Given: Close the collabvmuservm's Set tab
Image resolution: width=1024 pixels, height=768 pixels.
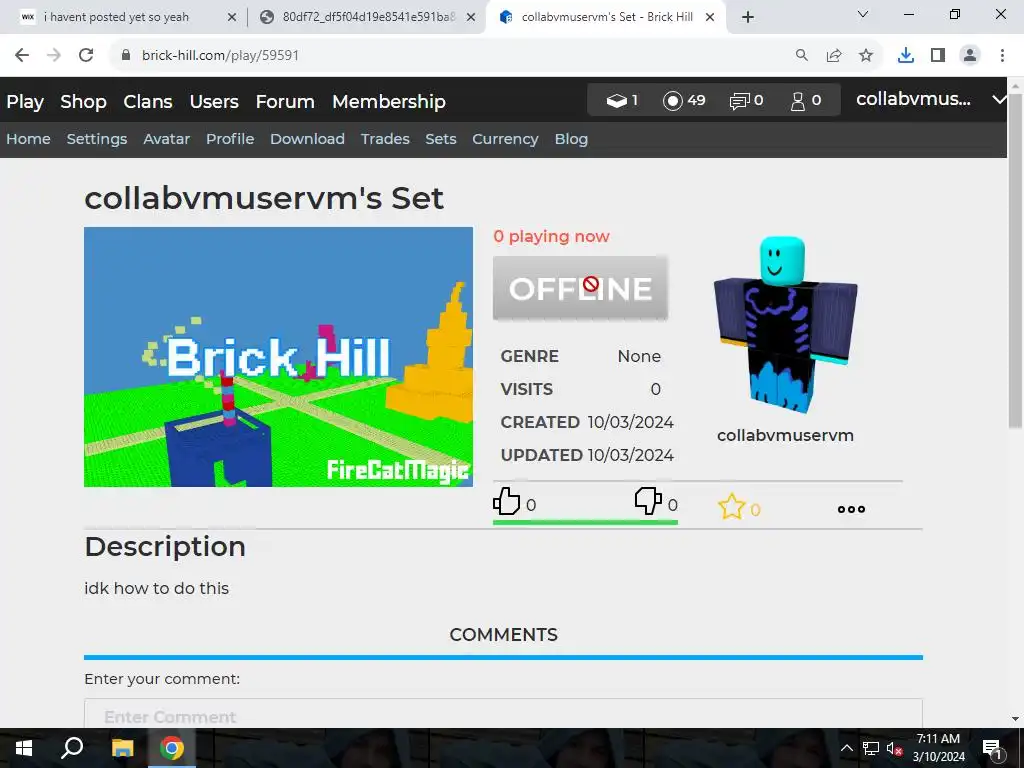Looking at the screenshot, I should 710,18.
